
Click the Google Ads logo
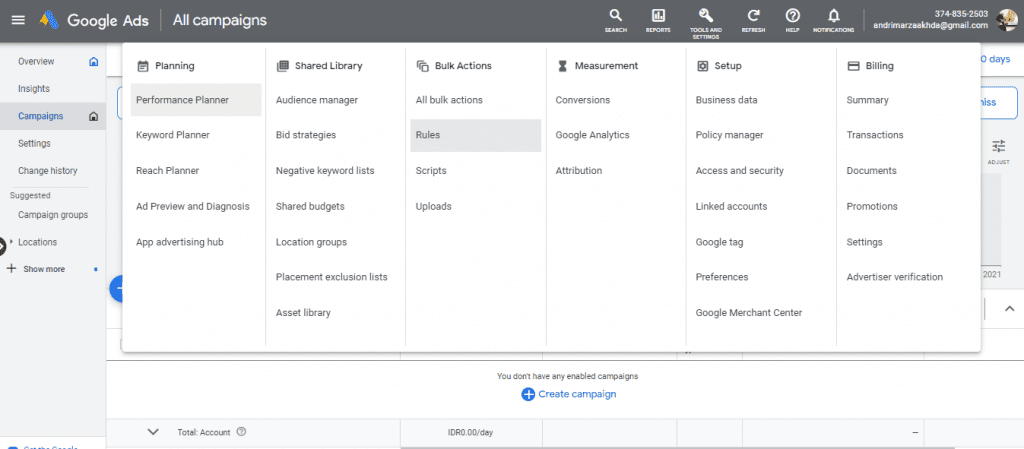[50, 20]
